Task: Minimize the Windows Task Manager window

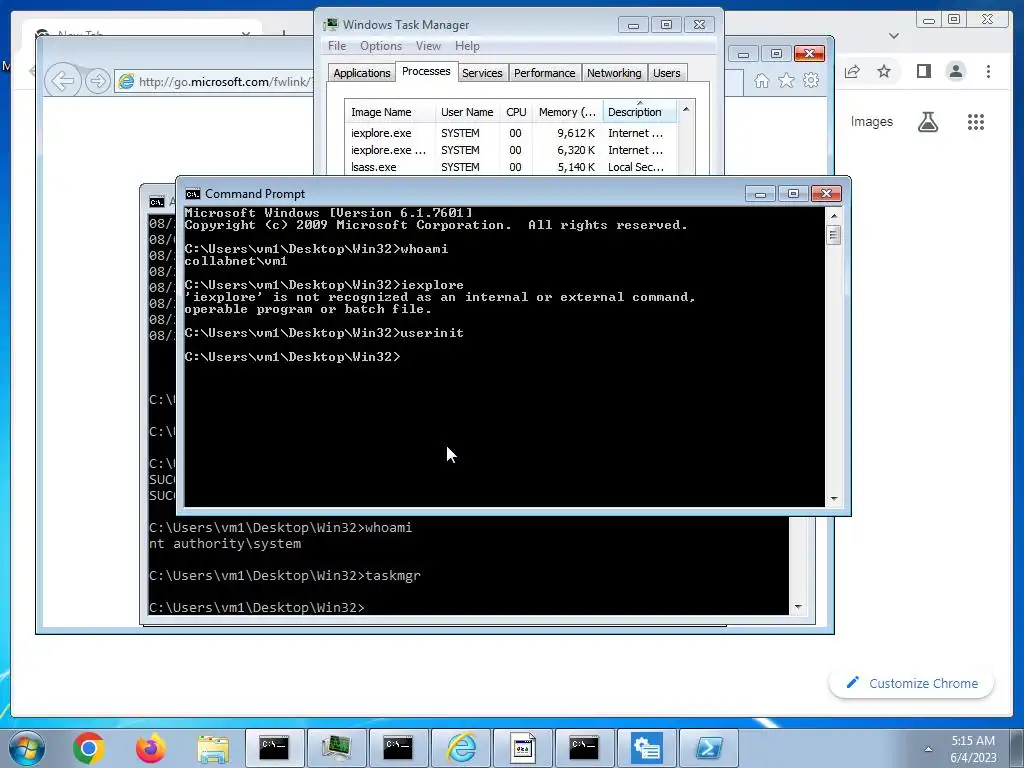Action: 633,25
